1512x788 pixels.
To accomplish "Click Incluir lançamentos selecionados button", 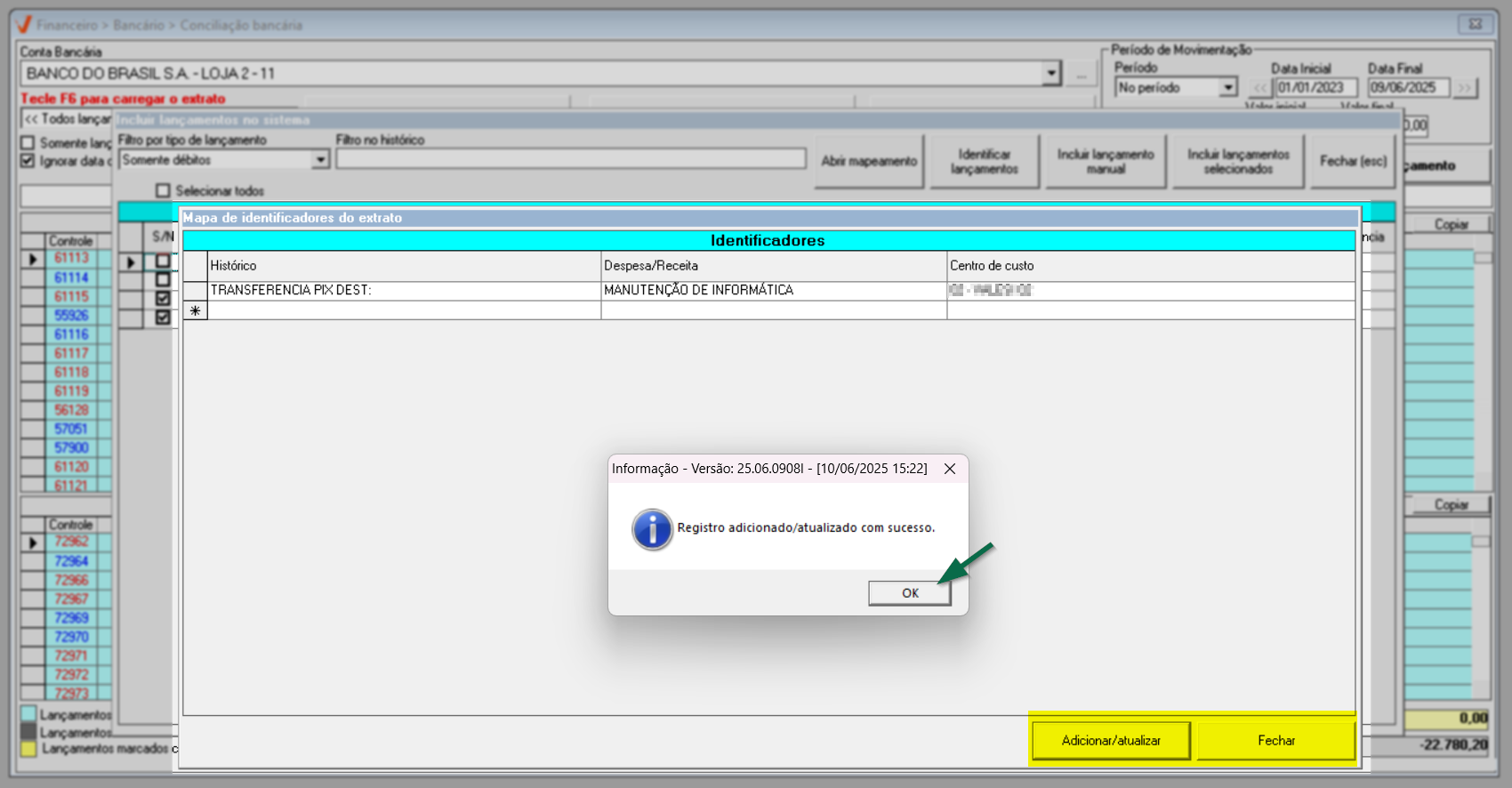I will (x=1238, y=161).
